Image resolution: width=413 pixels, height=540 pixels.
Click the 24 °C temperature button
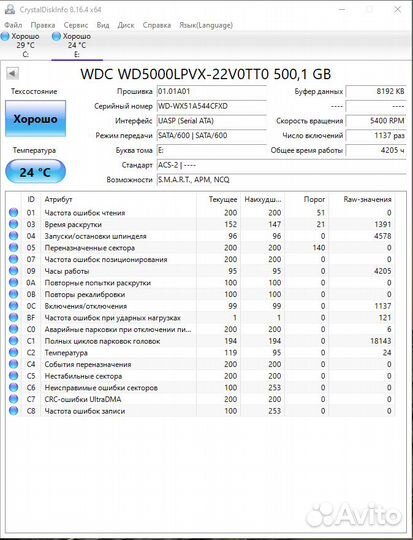[x=35, y=172]
